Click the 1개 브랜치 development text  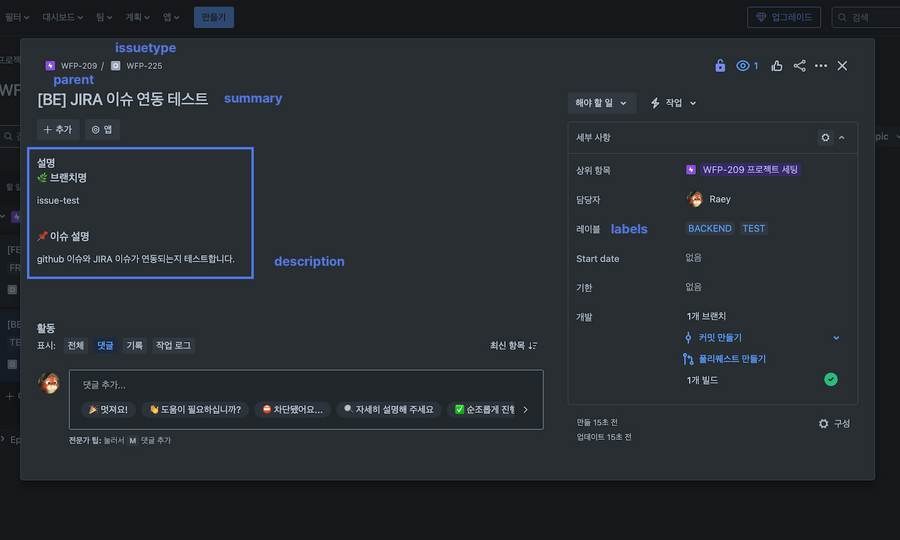pyautogui.click(x=706, y=316)
